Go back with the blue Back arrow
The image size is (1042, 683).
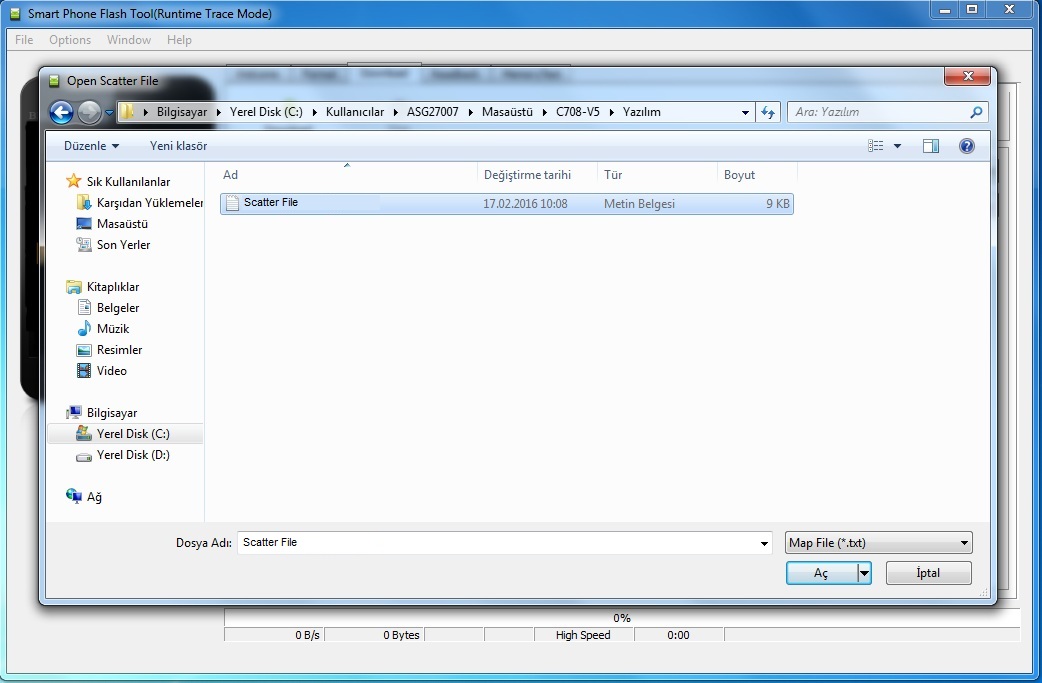pos(61,112)
